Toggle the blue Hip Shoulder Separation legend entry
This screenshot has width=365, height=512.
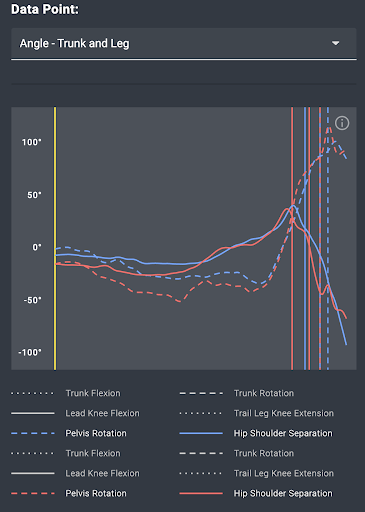tap(256, 433)
